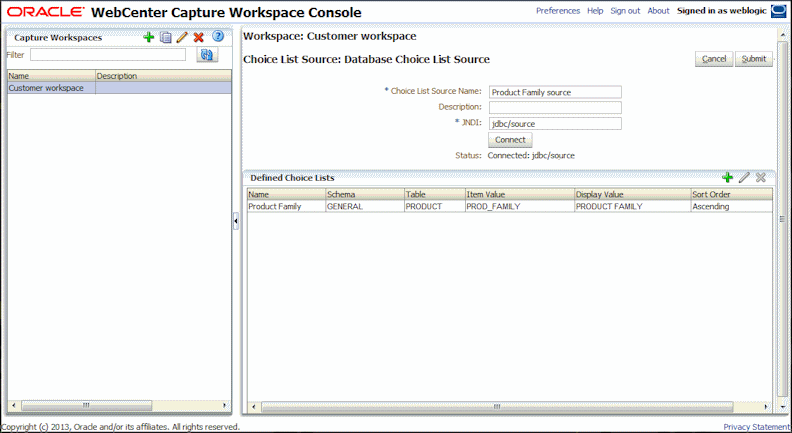
Task: Click Sign out
Action: 625,11
